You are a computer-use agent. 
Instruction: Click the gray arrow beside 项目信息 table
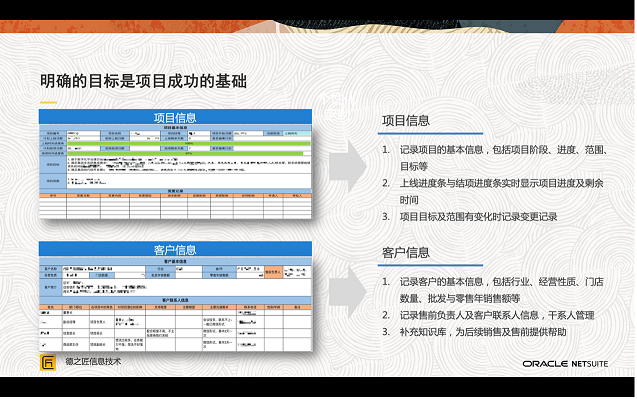click(x=348, y=167)
